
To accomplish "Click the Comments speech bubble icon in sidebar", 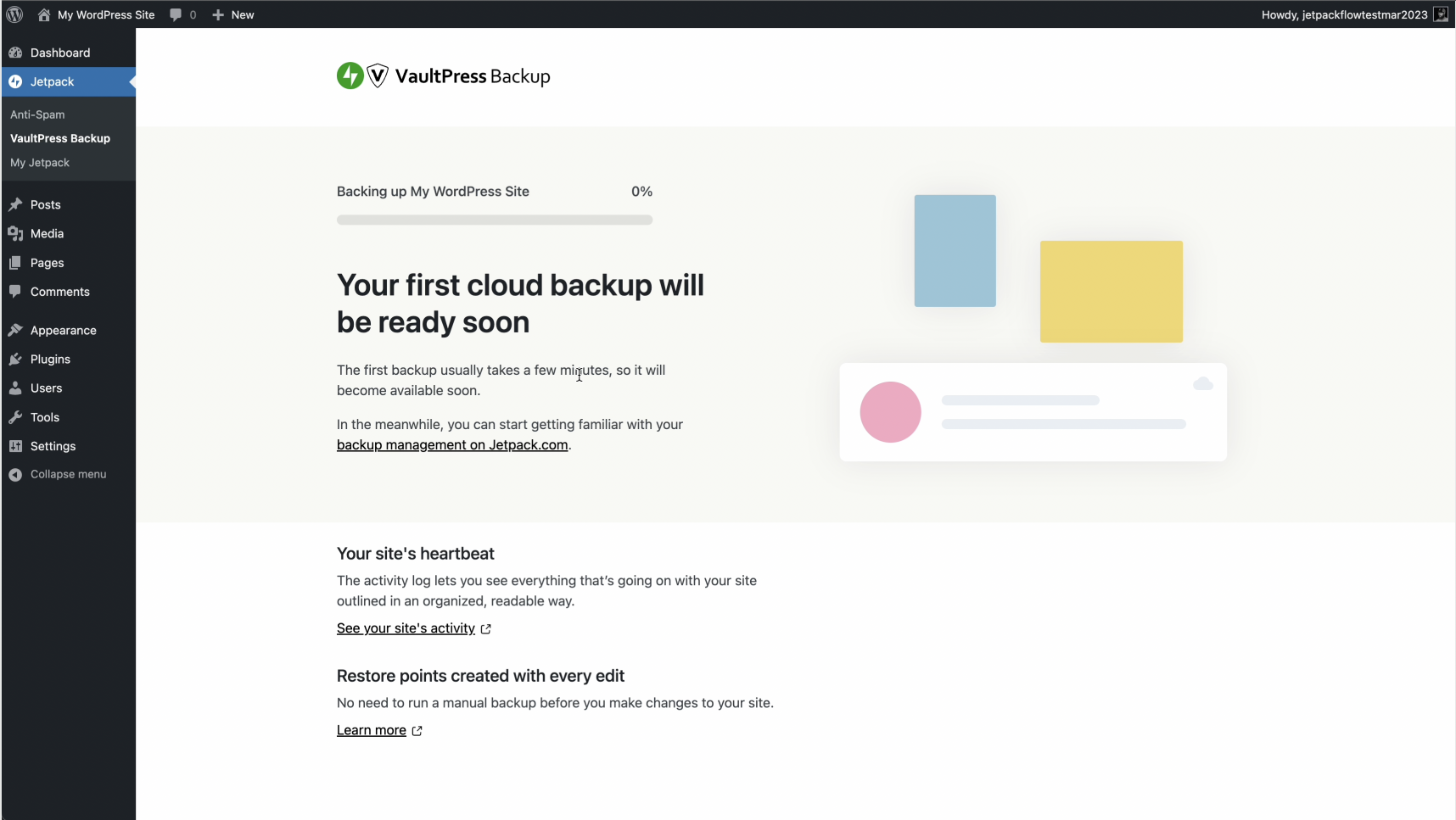I will click(x=15, y=292).
